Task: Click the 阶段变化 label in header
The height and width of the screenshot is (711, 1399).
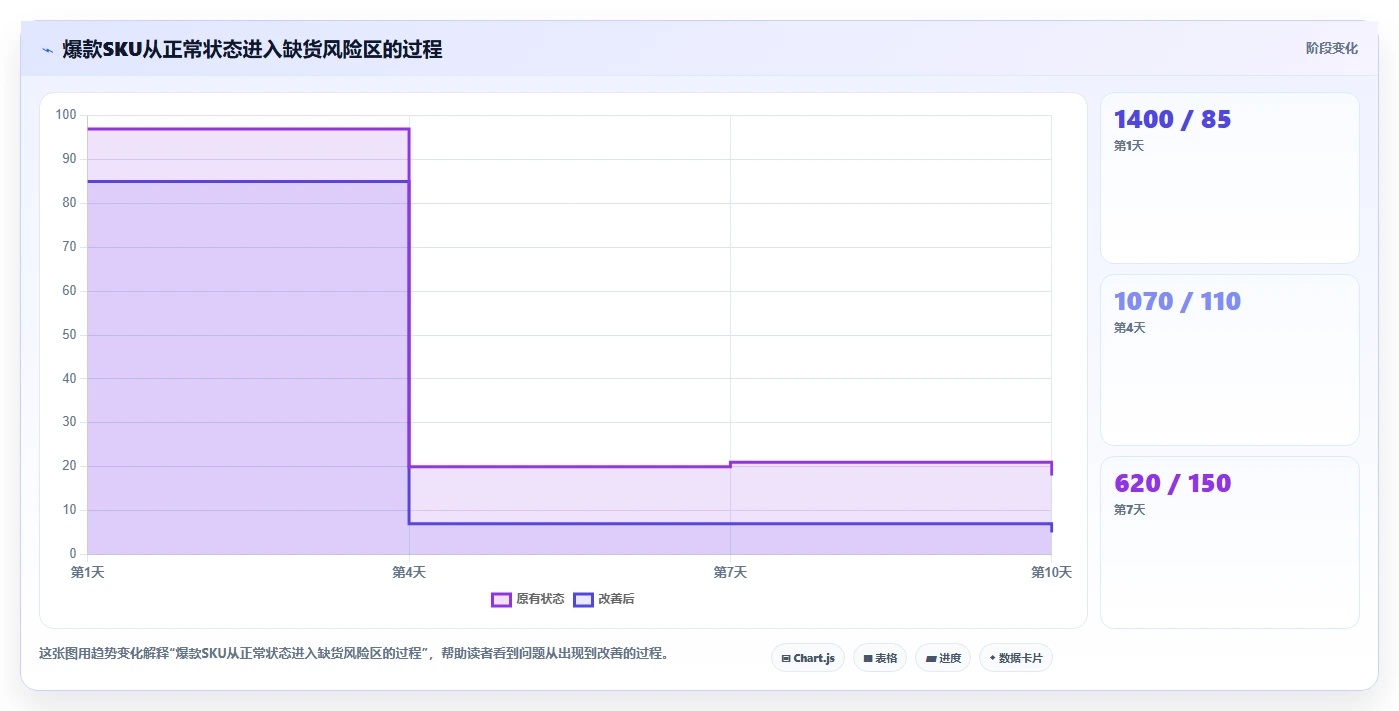Action: [1332, 48]
